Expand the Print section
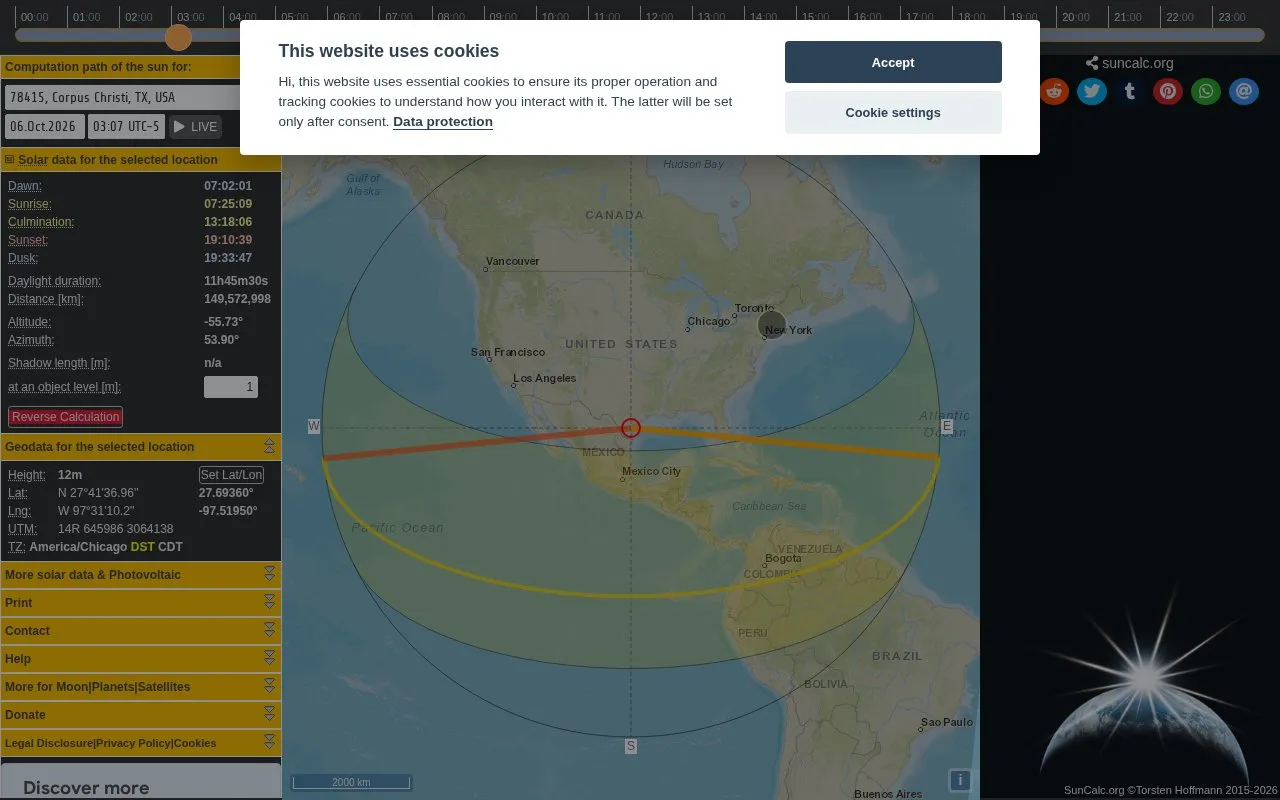Screen dimensions: 1280x800 pyautogui.click(x=140, y=603)
